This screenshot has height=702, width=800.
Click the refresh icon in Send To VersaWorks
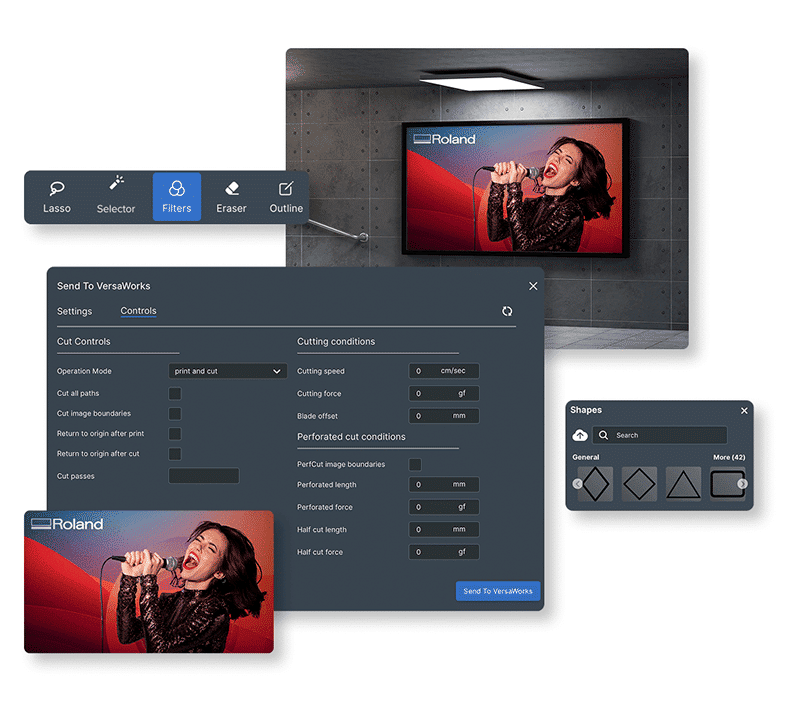click(508, 311)
